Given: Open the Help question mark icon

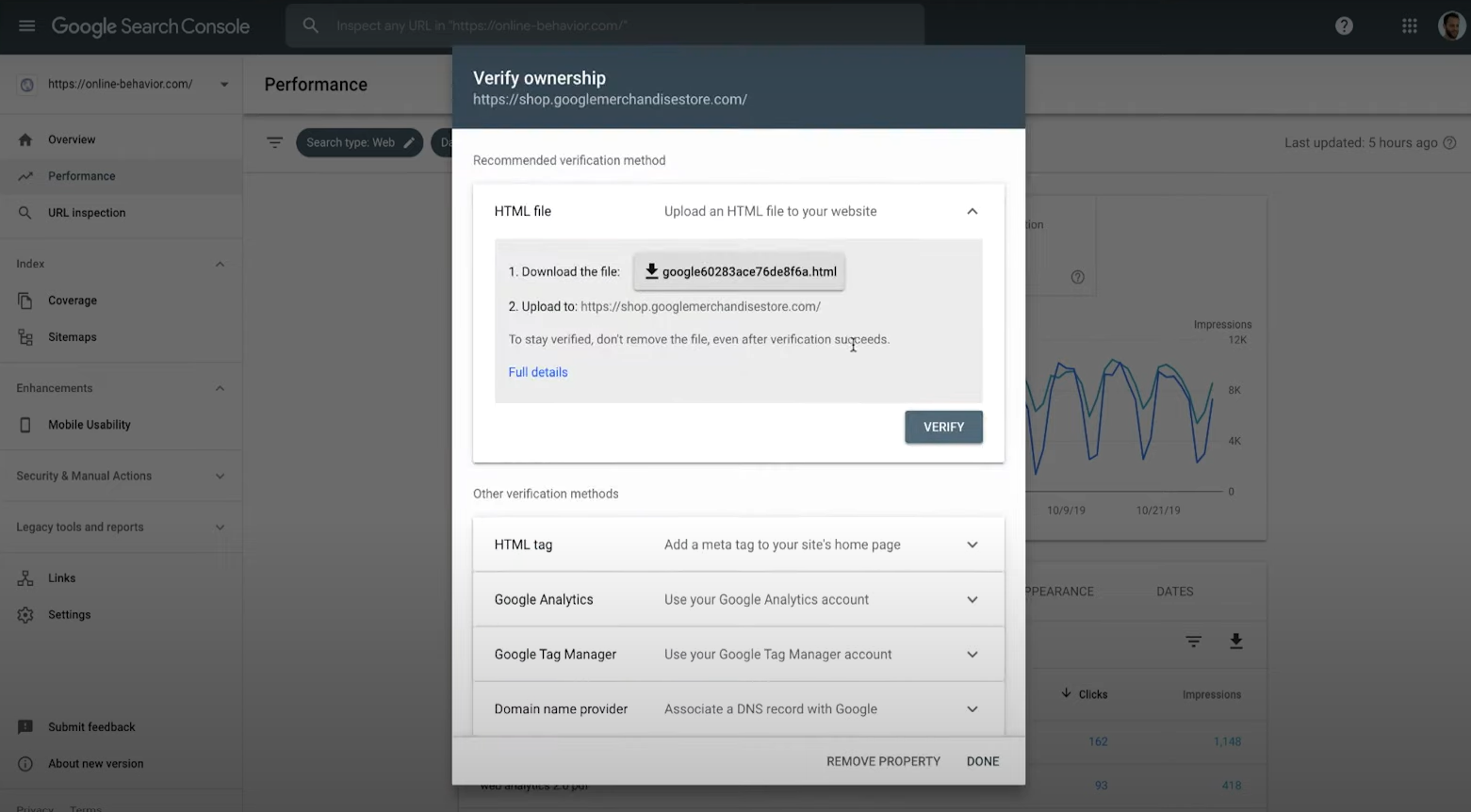Looking at the screenshot, I should click(x=1344, y=26).
